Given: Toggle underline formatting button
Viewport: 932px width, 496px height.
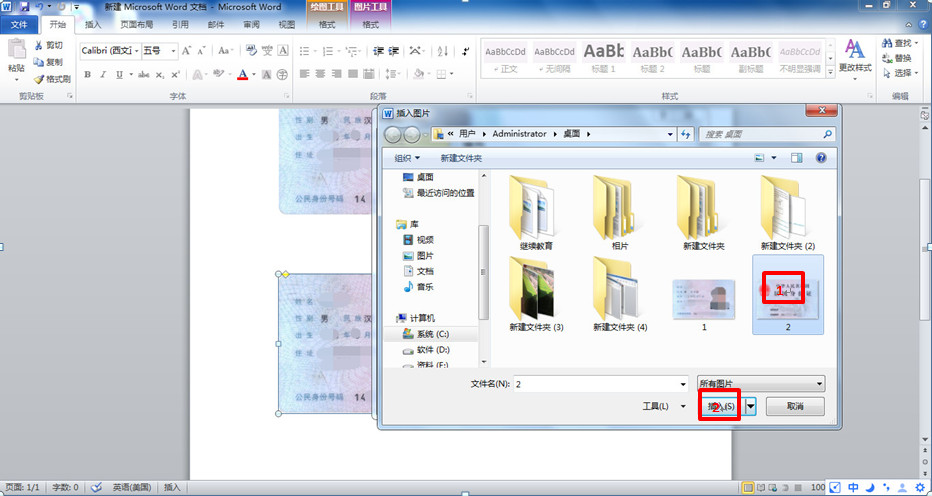Looking at the screenshot, I should (119, 75).
